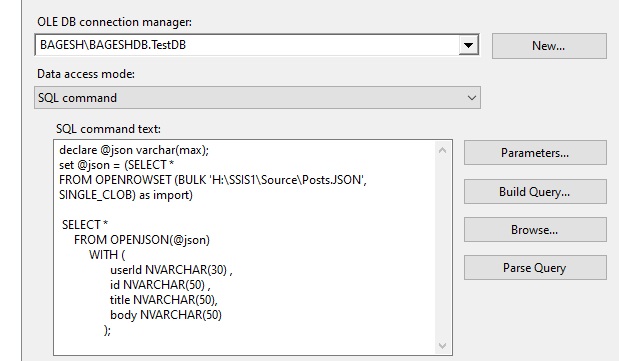Click the Browse... button
619x361 pixels.
click(x=535, y=229)
